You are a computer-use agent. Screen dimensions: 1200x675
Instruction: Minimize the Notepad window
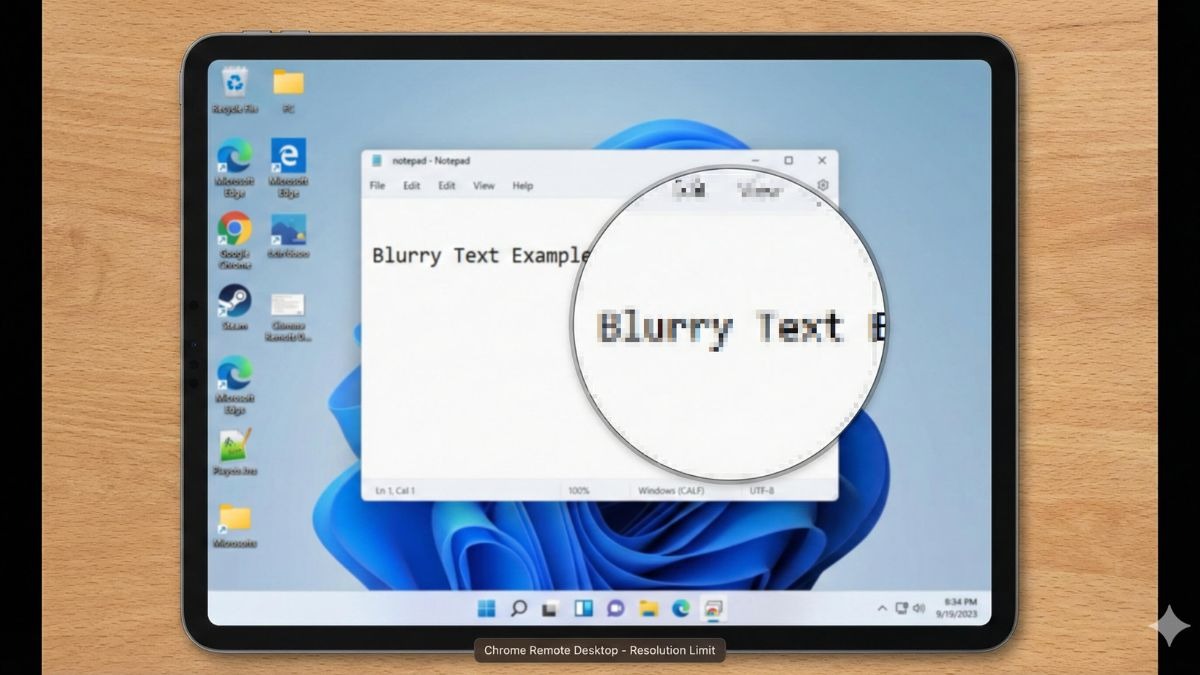pyautogui.click(x=755, y=160)
